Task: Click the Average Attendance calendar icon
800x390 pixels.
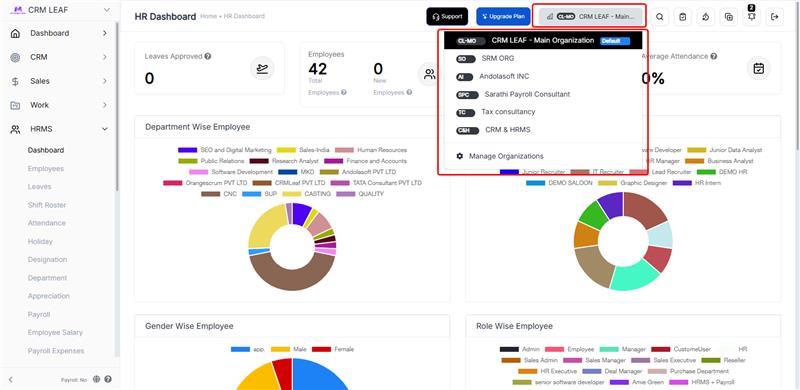Action: click(759, 68)
